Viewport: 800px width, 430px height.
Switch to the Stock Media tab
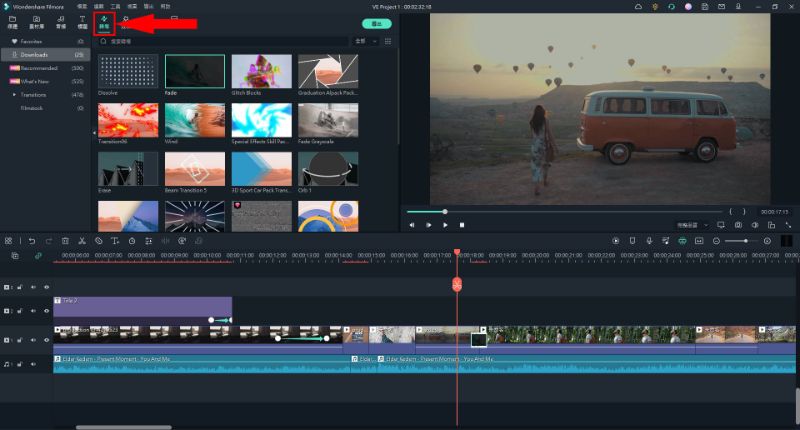(36, 21)
